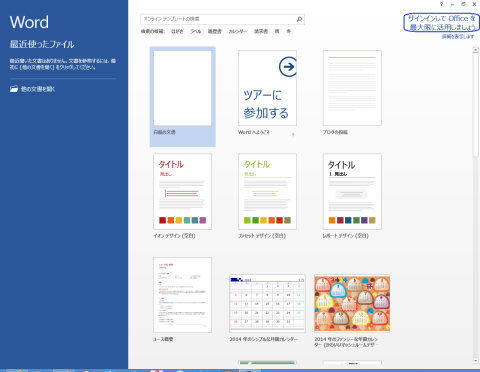The height and width of the screenshot is (372, 480).
Task: Select the はがき suggested search
Action: click(x=177, y=31)
